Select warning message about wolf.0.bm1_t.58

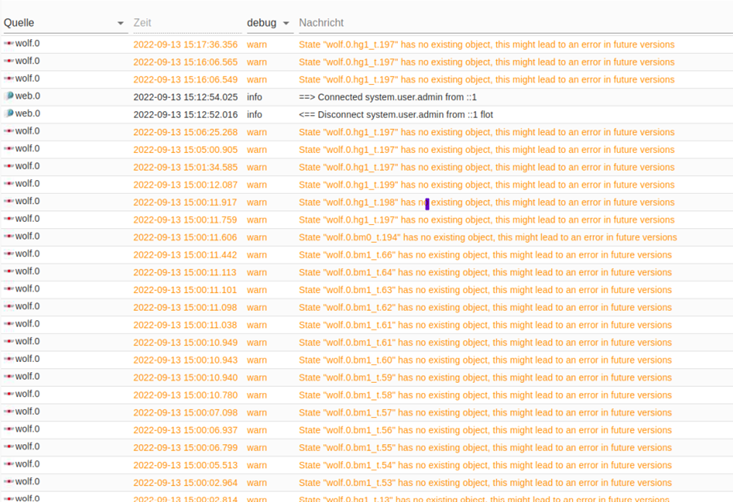pyautogui.click(x=485, y=395)
